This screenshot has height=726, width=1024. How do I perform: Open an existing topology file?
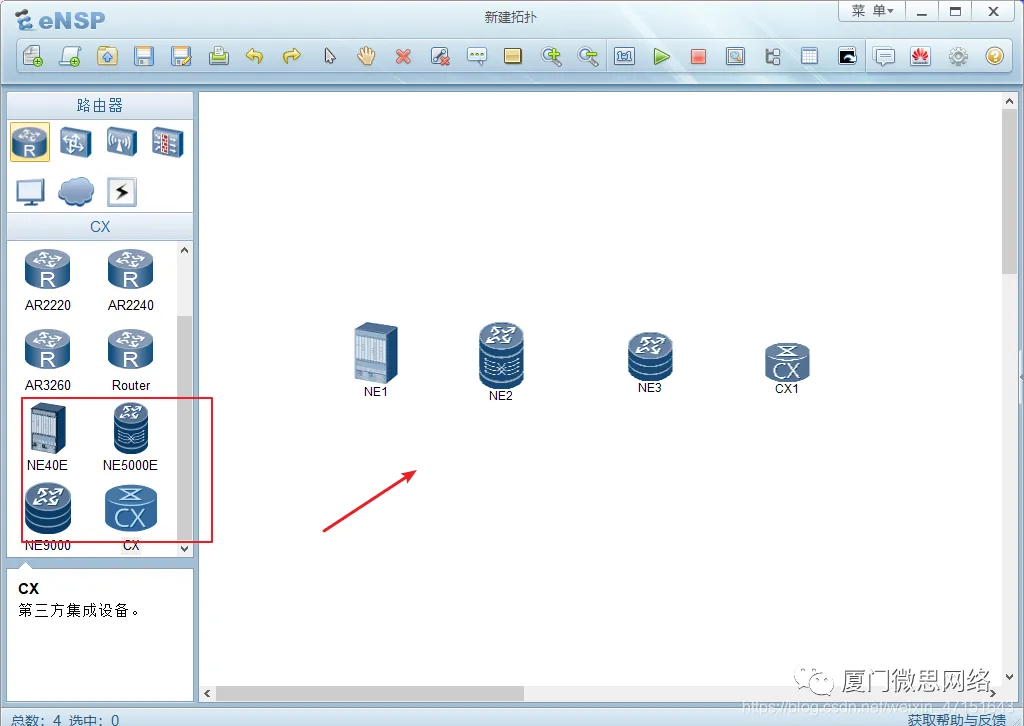(x=107, y=56)
